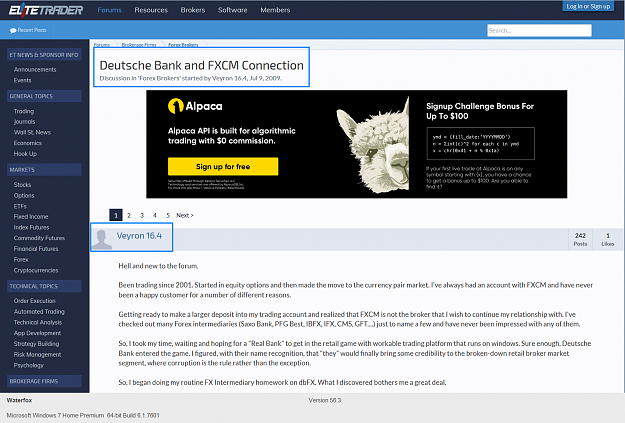The width and height of the screenshot is (625, 423).
Task: Open the Brokers menu
Action: click(x=193, y=10)
